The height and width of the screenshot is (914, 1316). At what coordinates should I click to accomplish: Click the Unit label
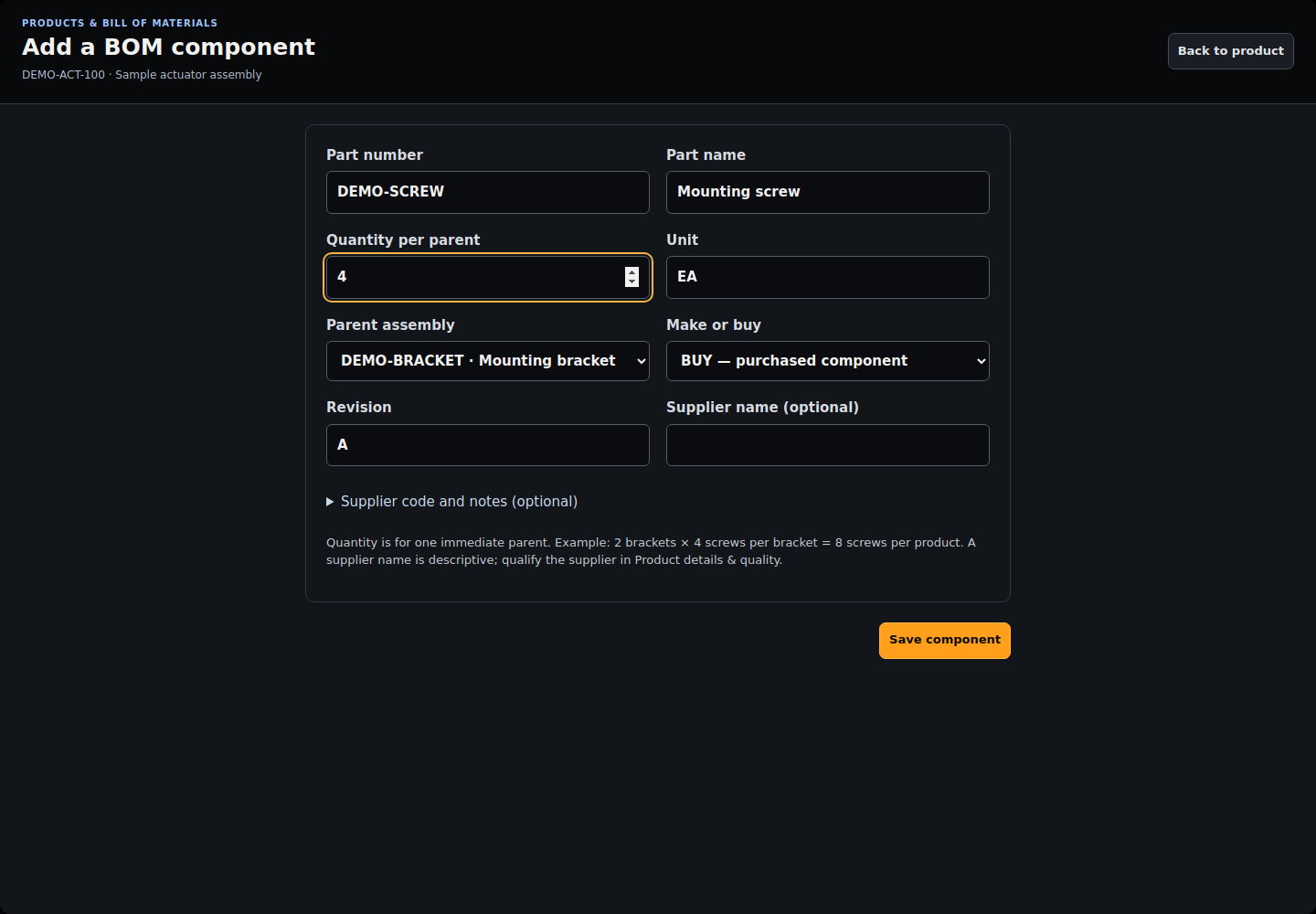click(682, 240)
